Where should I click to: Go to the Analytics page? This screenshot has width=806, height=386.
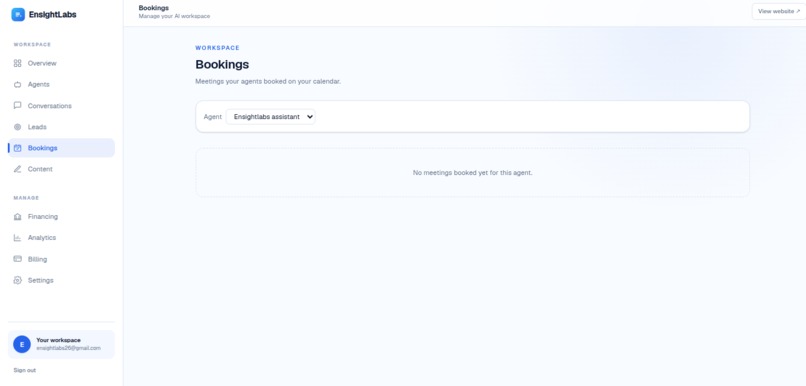(x=61, y=238)
